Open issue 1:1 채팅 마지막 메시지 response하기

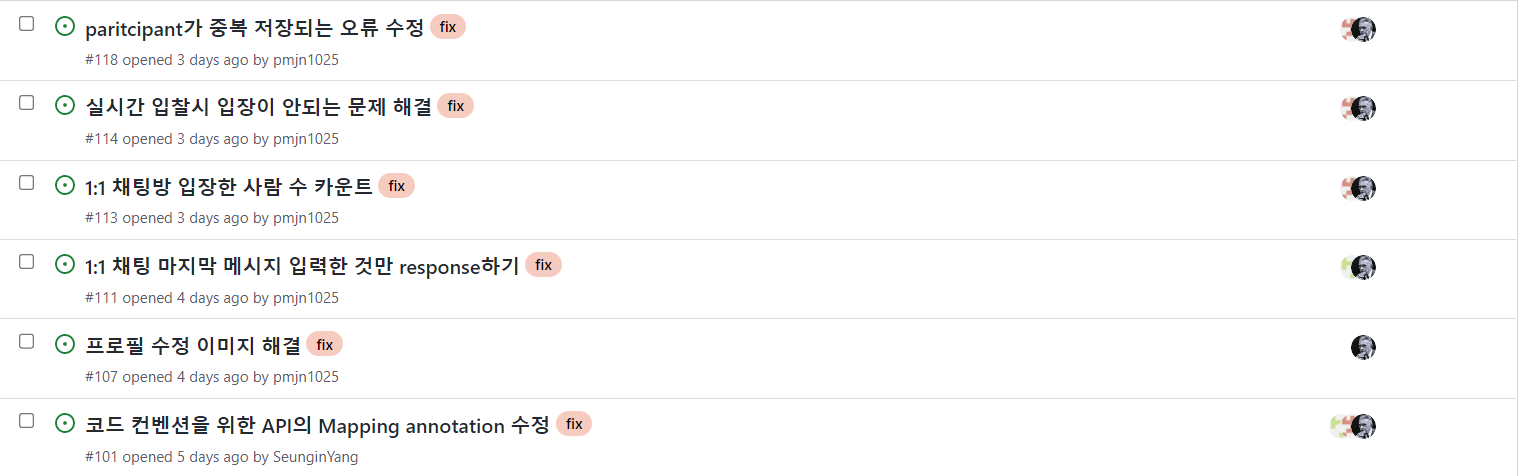302,266
